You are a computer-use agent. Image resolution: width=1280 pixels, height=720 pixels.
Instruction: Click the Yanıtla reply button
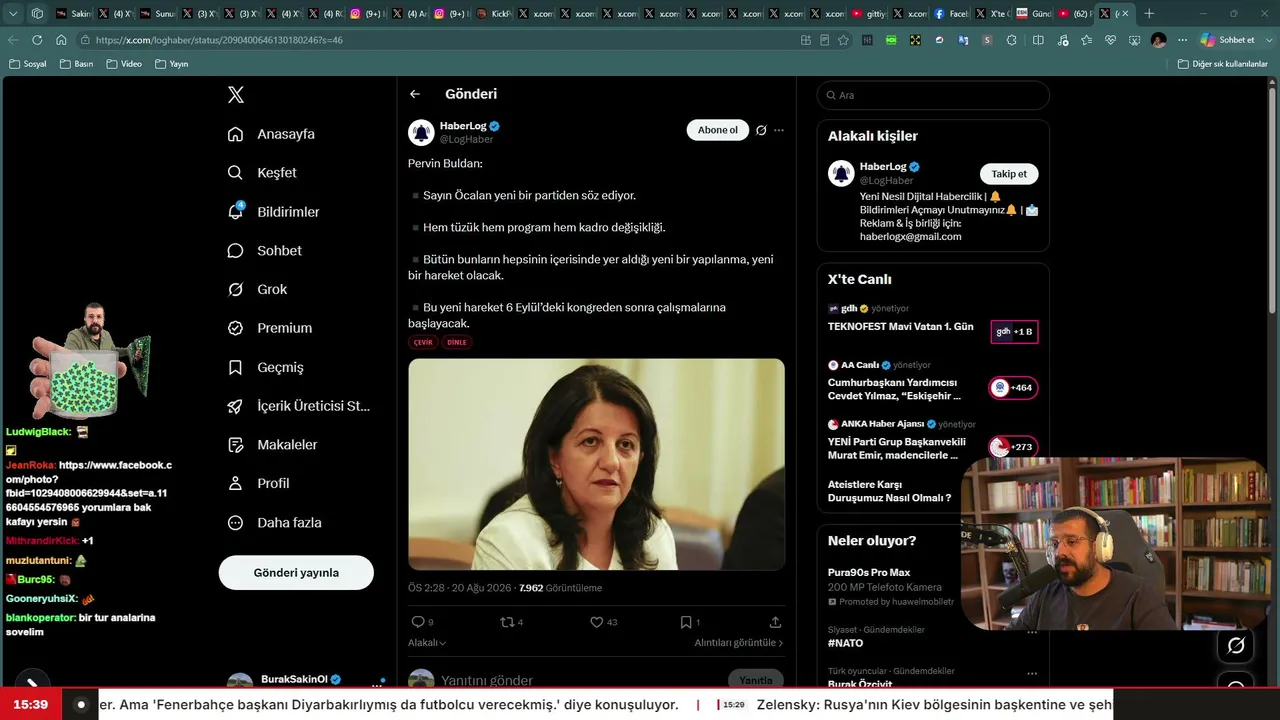[756, 680]
